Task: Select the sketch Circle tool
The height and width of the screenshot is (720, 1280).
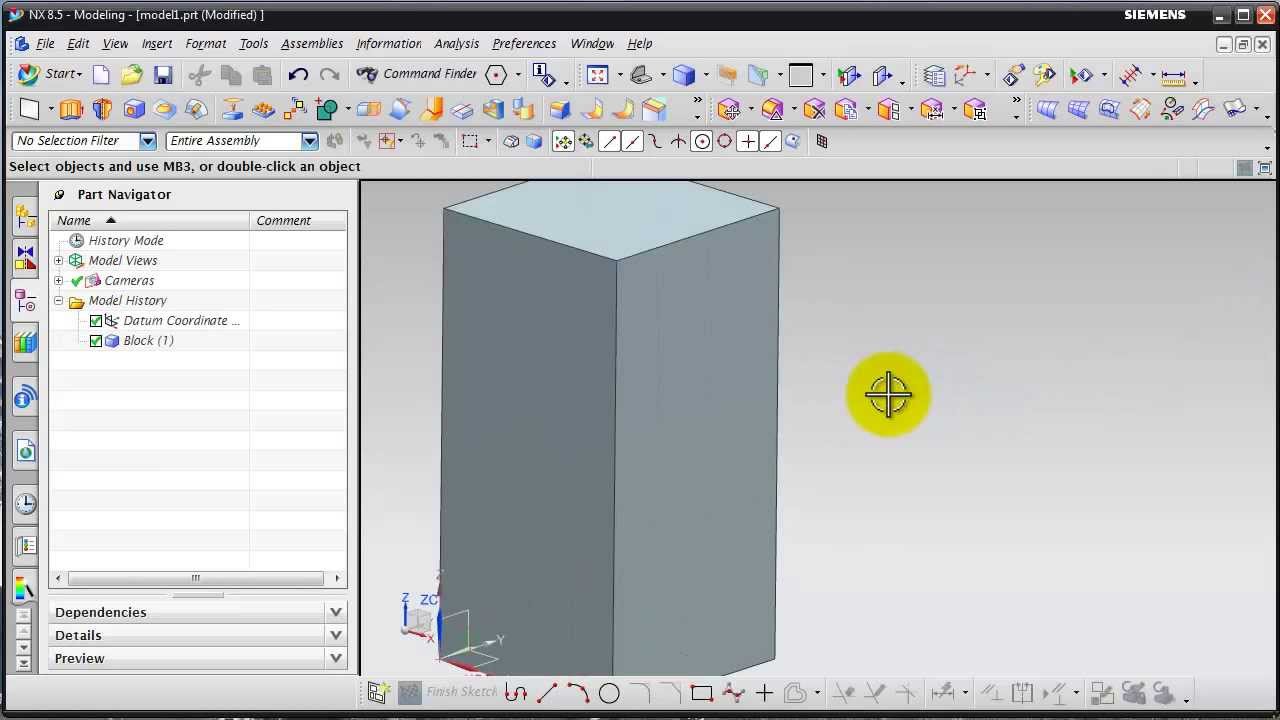Action: pyautogui.click(x=609, y=692)
